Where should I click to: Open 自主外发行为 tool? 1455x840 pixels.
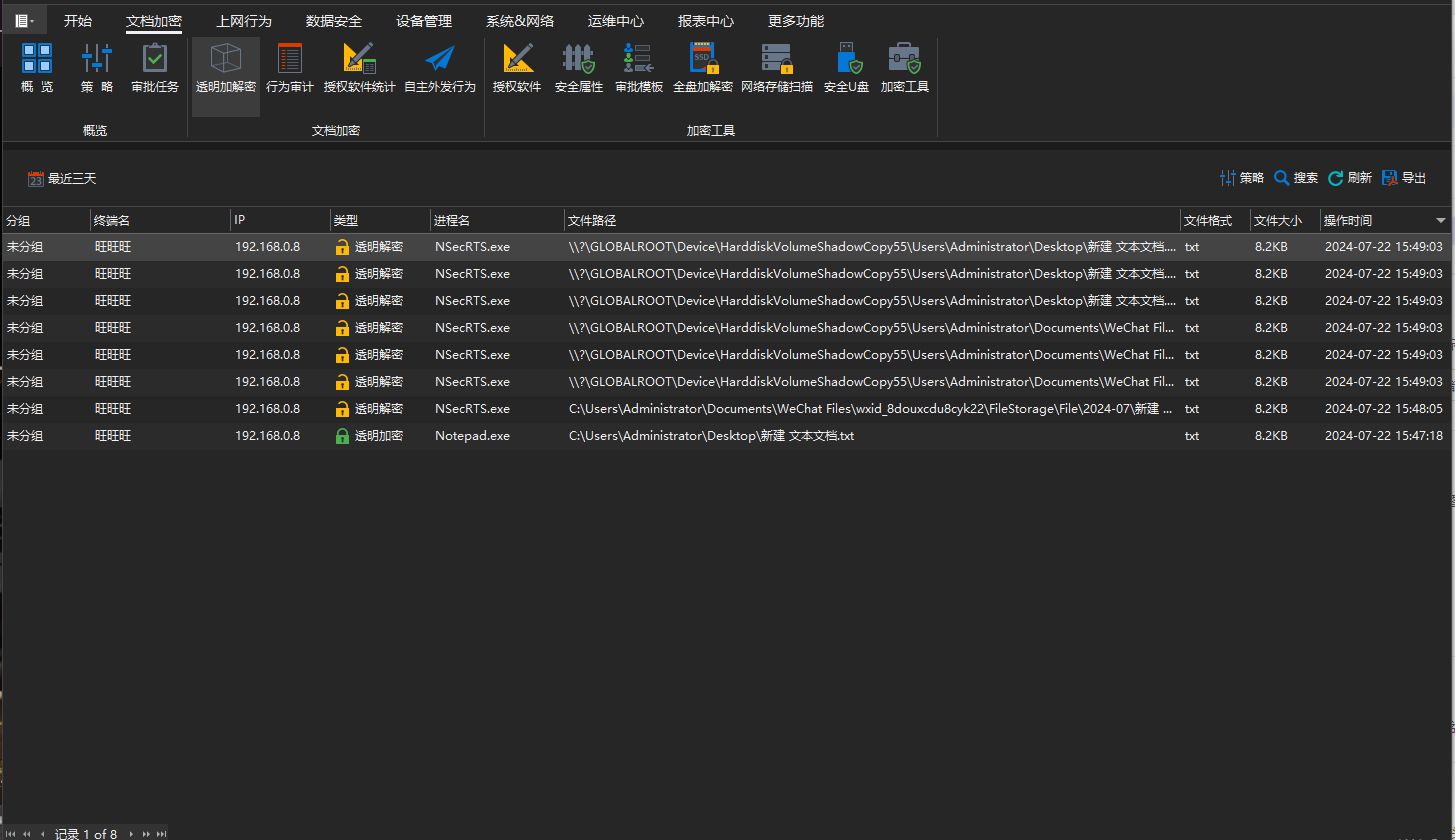(x=440, y=68)
